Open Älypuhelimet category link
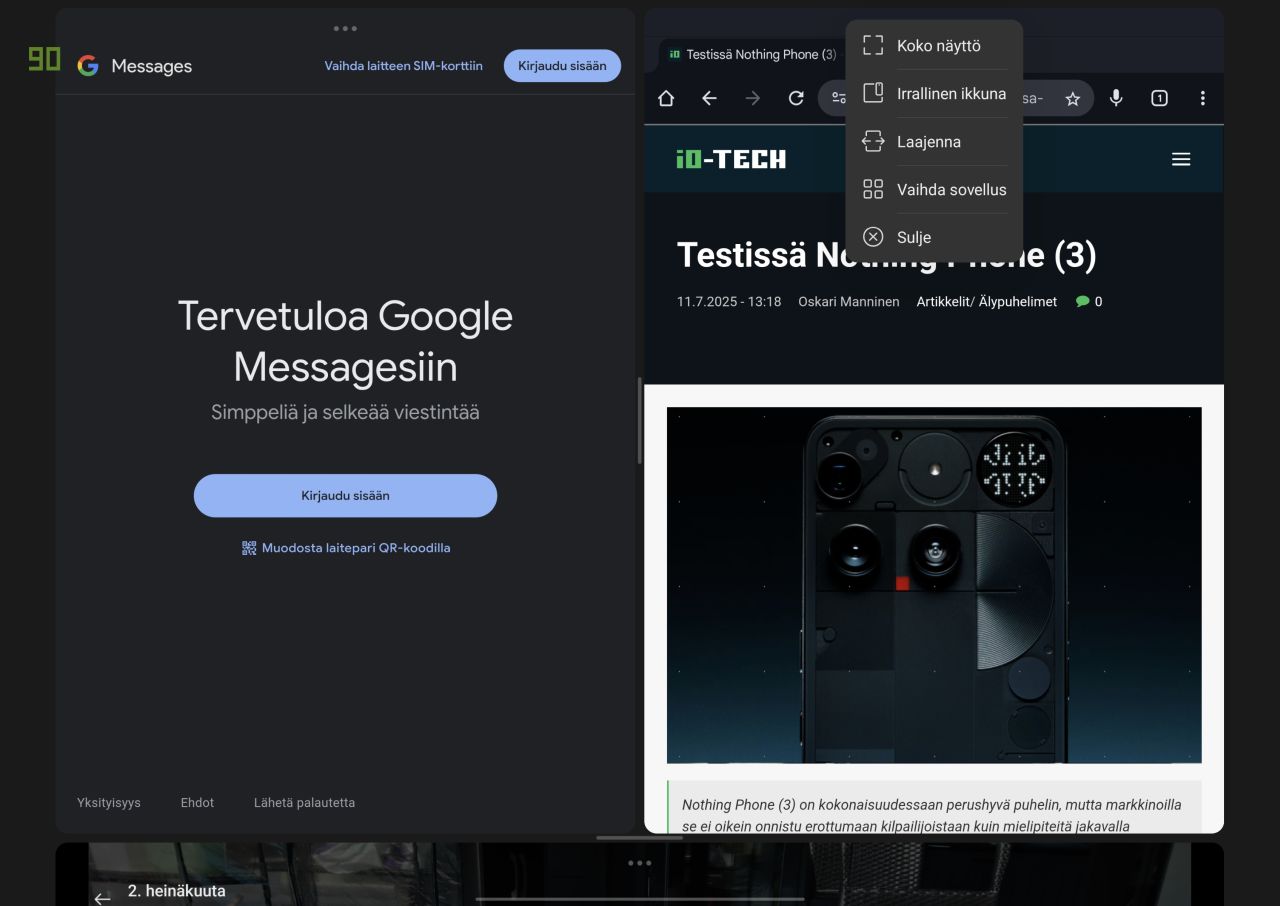 tap(1017, 301)
